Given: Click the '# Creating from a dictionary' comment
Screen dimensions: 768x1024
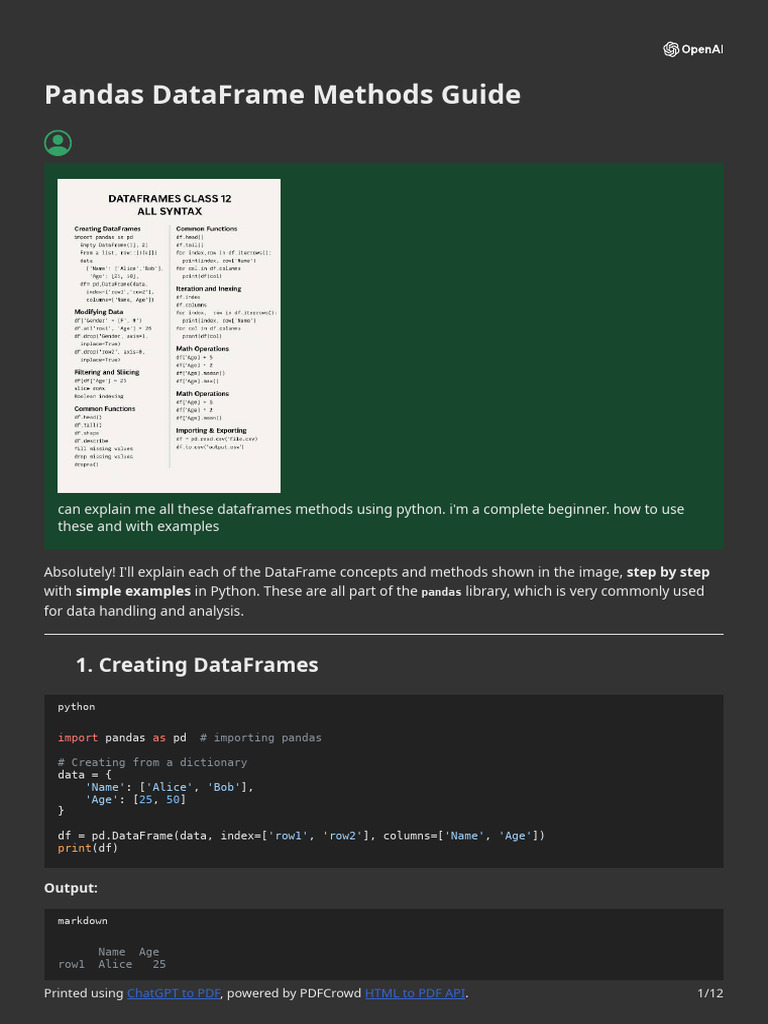Looking at the screenshot, I should 152,762.
